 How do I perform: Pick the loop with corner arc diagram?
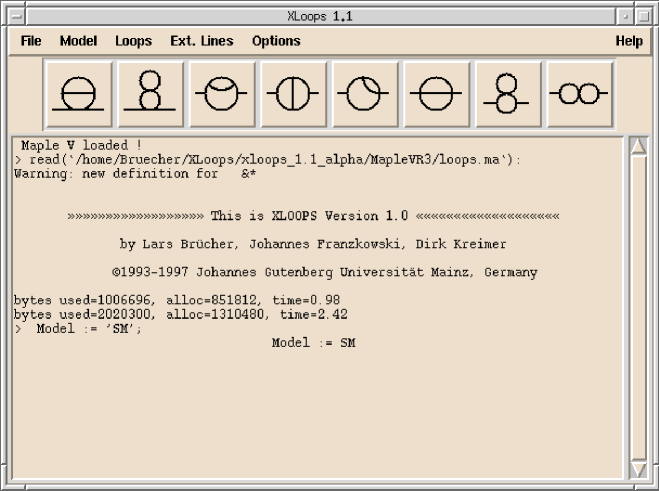coord(364,94)
